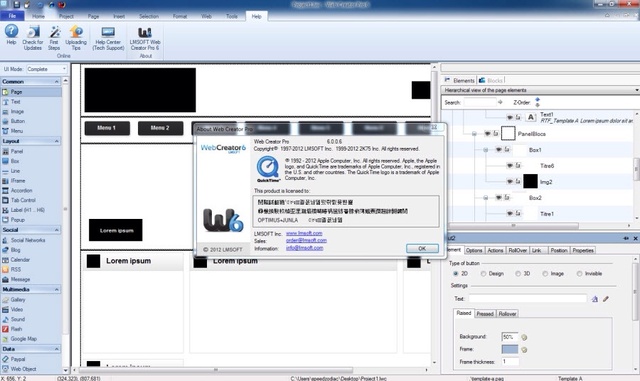The width and height of the screenshot is (640, 381).
Task: Select the Menu element tool
Action: click(x=31, y=131)
